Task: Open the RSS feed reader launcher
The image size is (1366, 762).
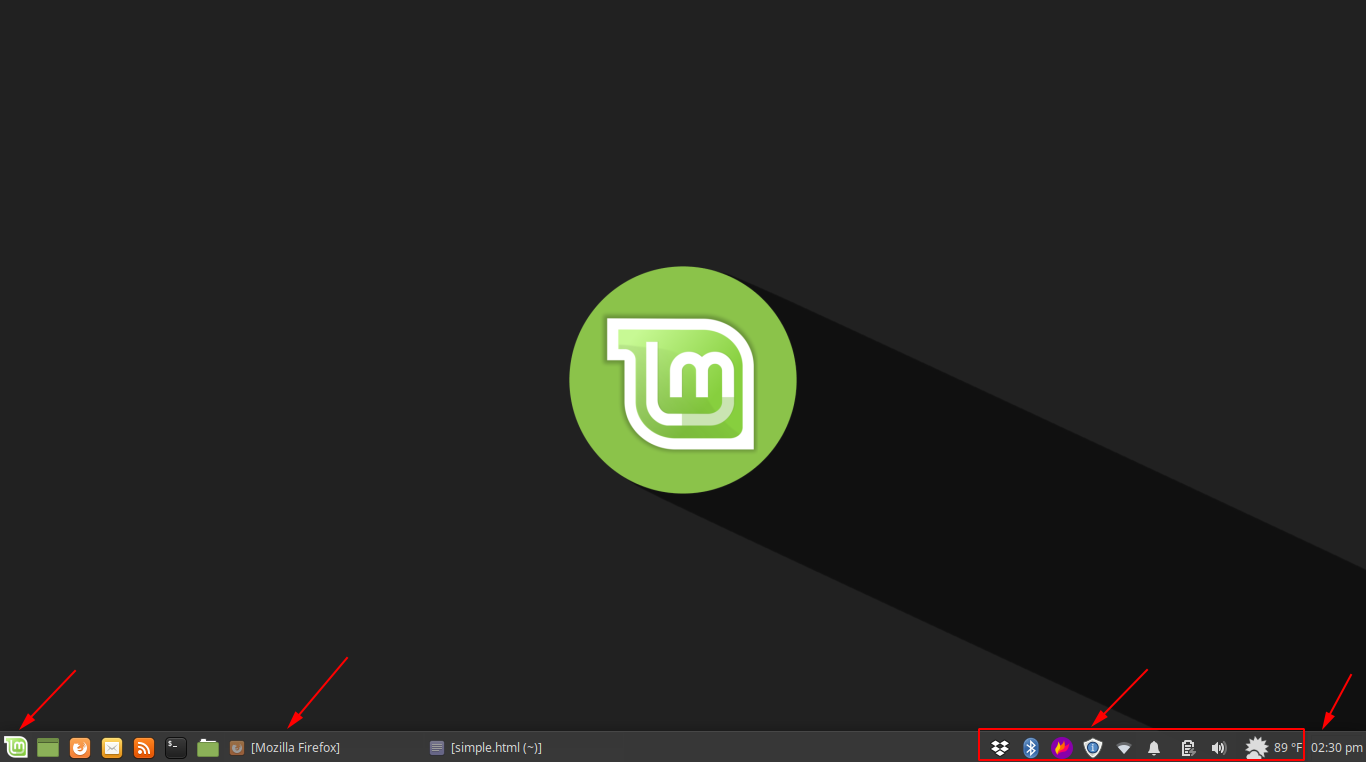Action: (143, 747)
